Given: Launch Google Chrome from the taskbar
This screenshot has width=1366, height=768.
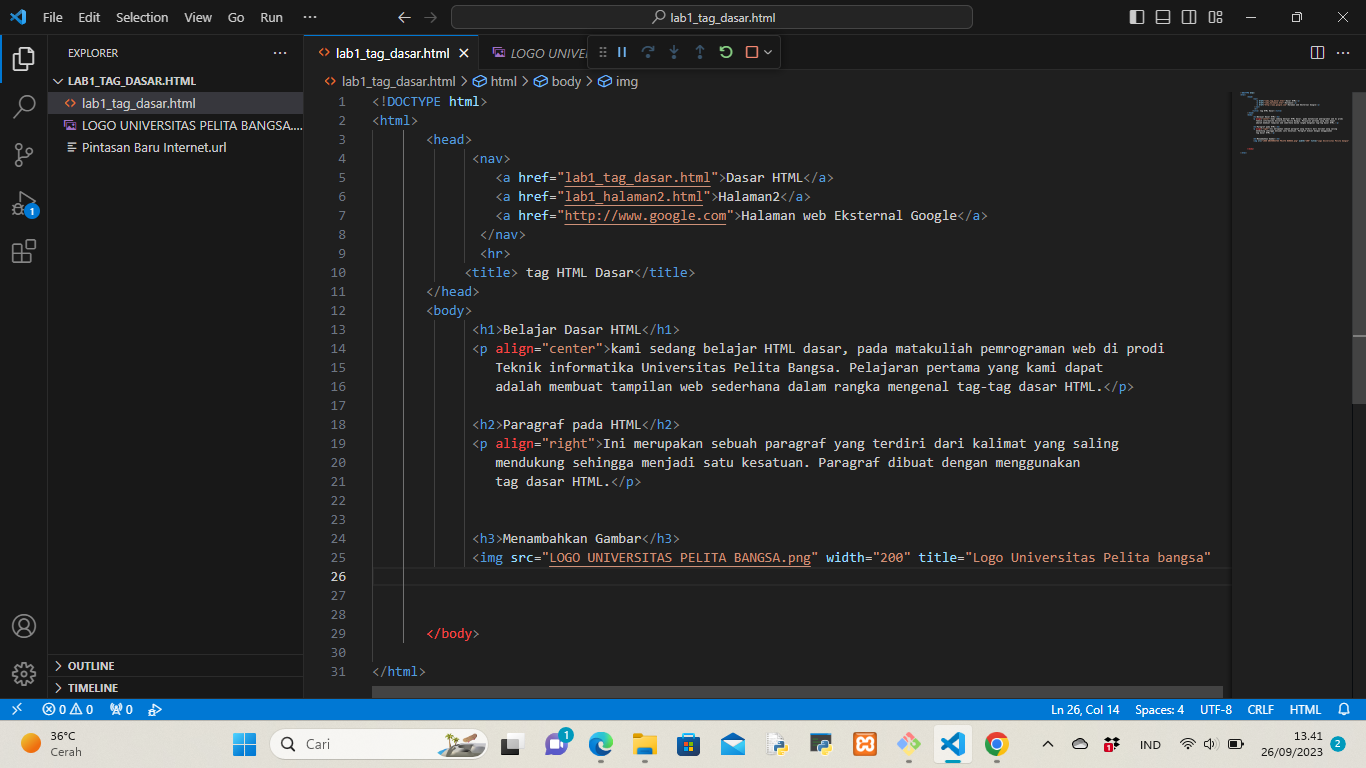Looking at the screenshot, I should 997,744.
